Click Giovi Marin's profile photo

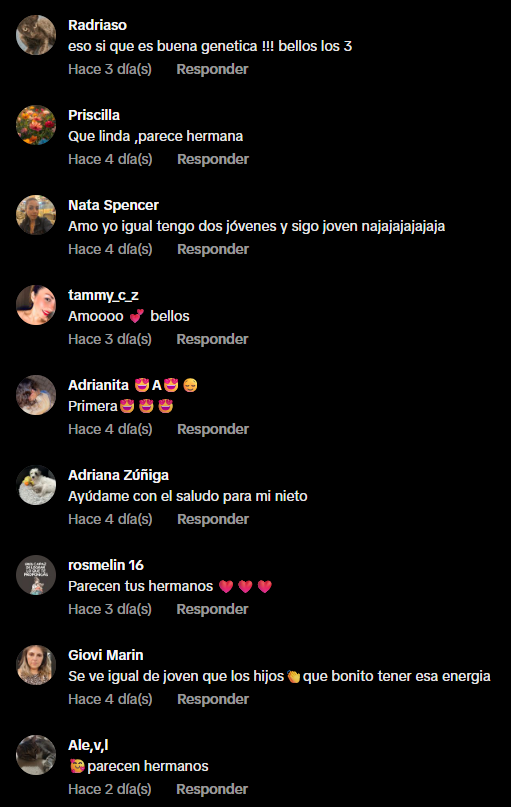coord(36,665)
